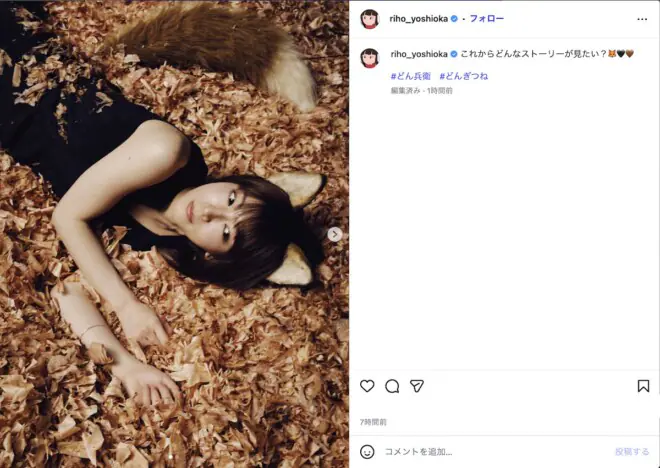Open the #どんぎつね hashtag
Image resolution: width=660 pixels, height=468 pixels.
coord(463,76)
